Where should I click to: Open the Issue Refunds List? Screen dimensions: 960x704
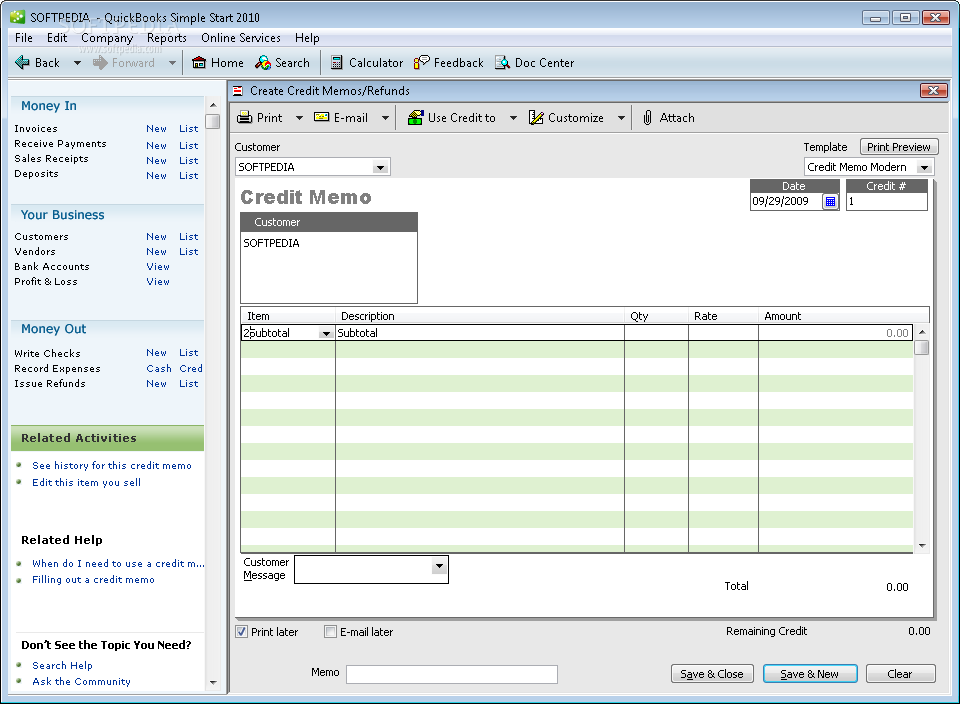tap(189, 384)
